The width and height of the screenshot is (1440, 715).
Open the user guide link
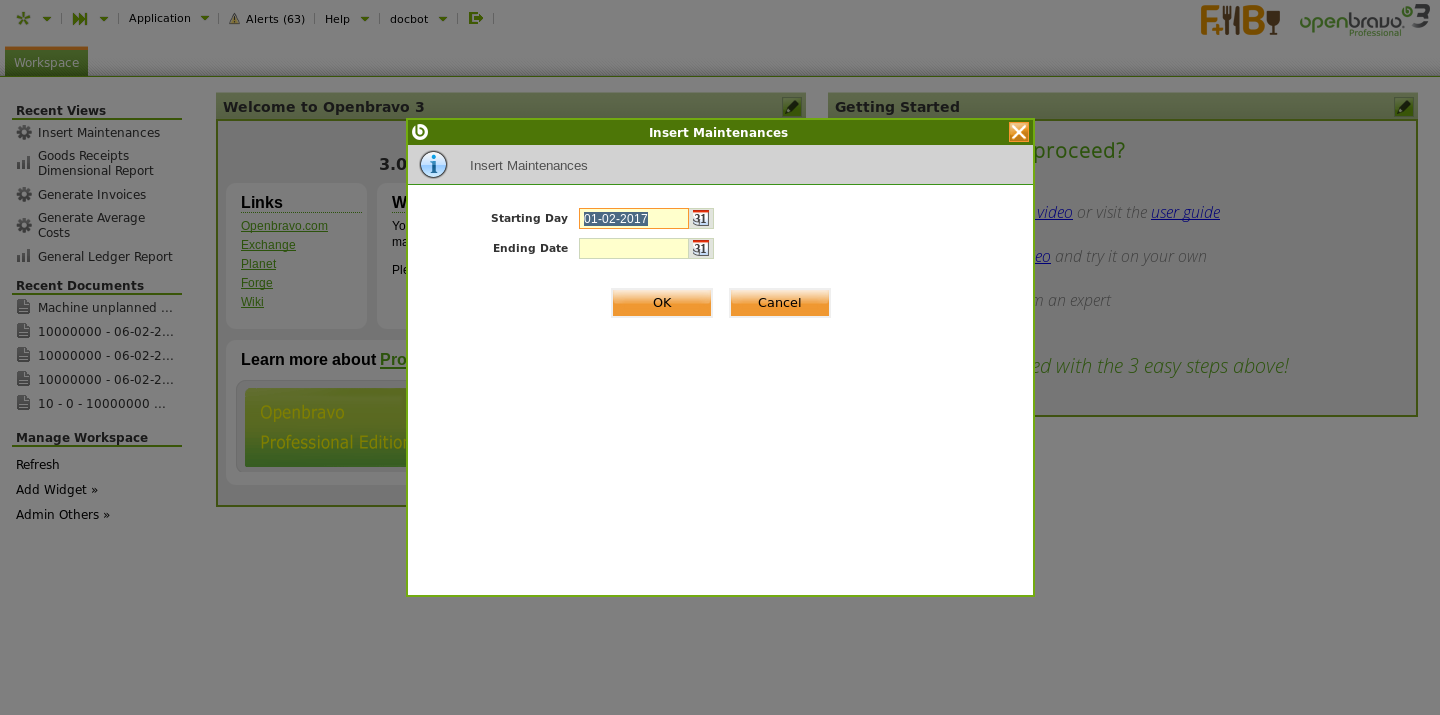coord(1185,212)
